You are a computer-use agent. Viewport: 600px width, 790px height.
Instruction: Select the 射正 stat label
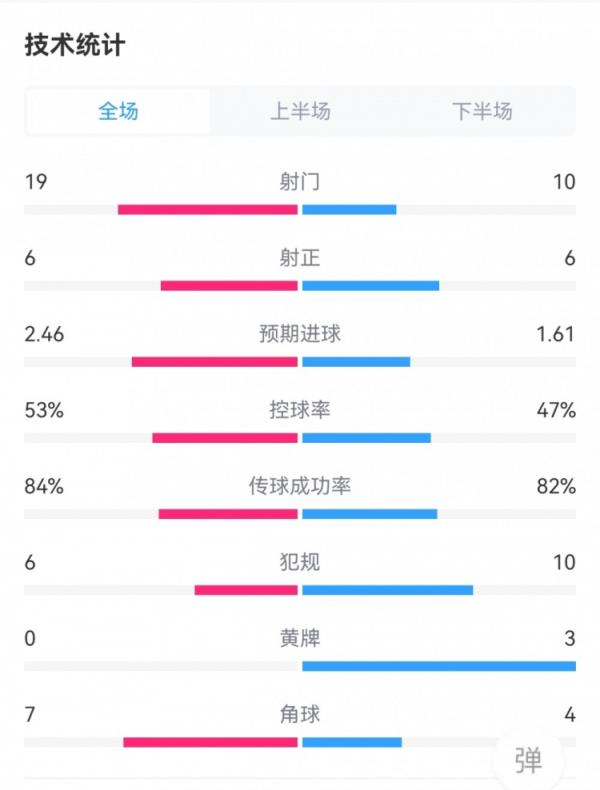coord(300,258)
